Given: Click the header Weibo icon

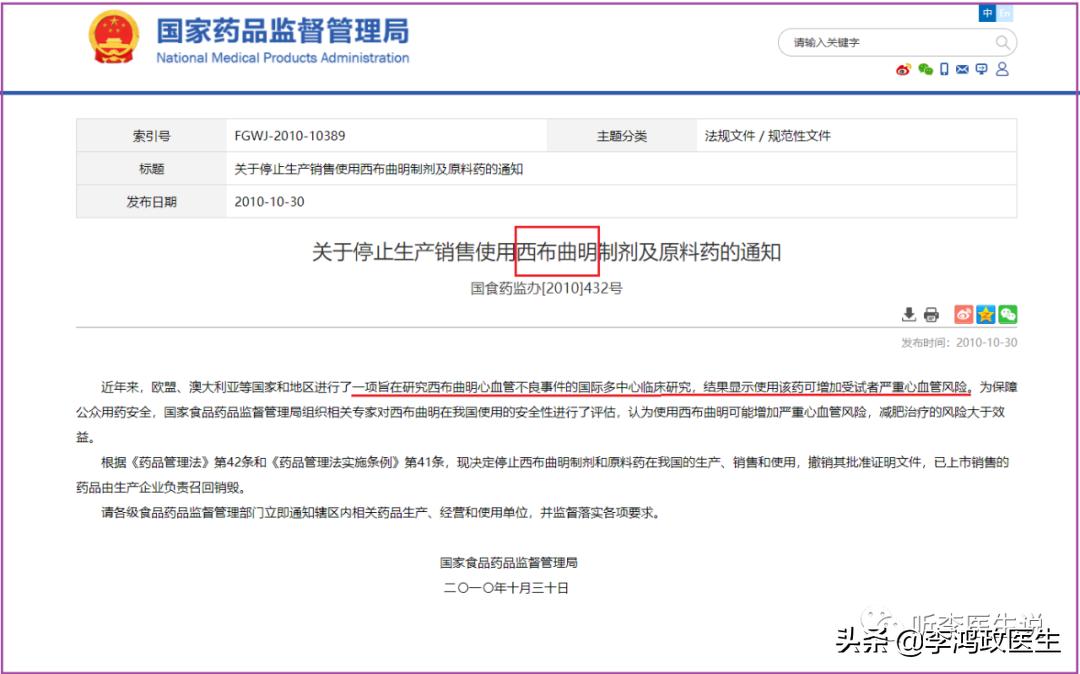Looking at the screenshot, I should coord(903,70).
